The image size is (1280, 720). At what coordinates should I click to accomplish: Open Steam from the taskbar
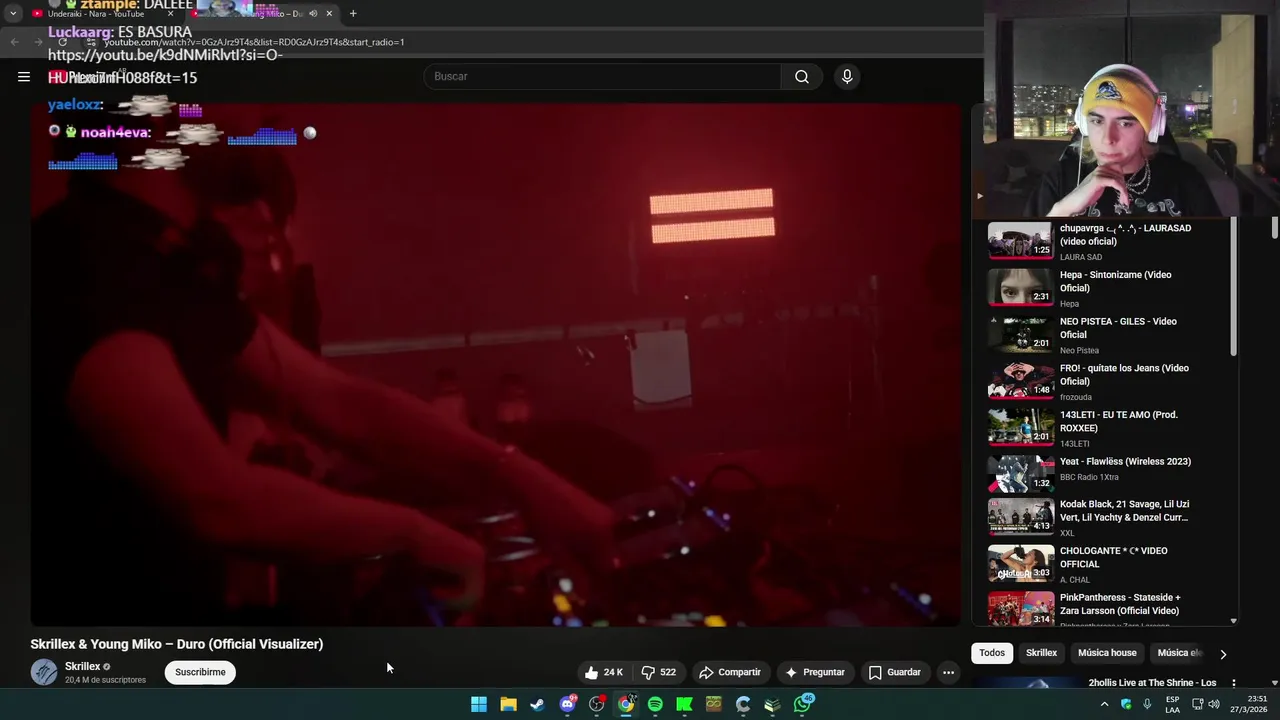(537, 704)
